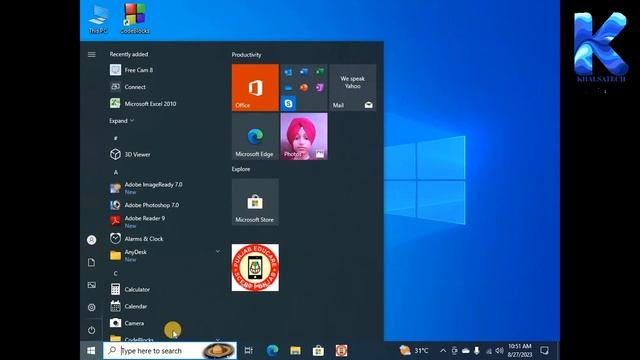Open Pictures from Start sidebar
The image size is (640, 360).
(x=91, y=285)
